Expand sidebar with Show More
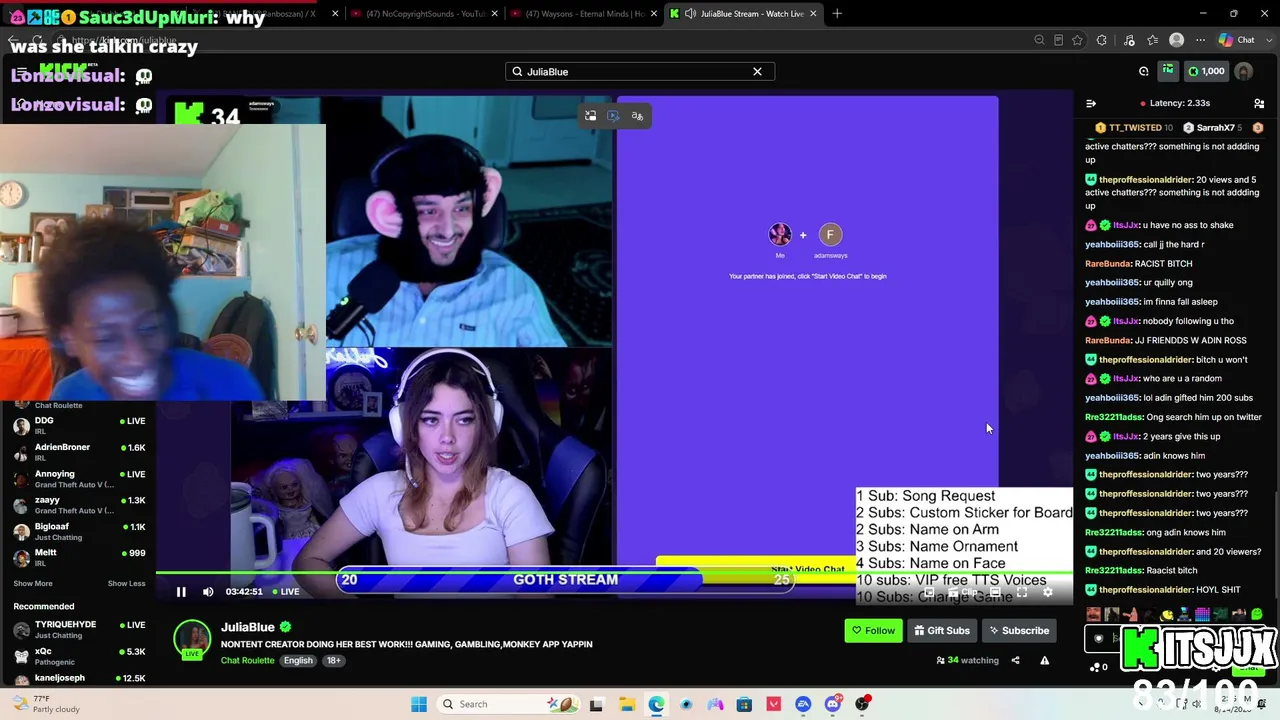Viewport: 1280px width, 720px height. point(33,584)
